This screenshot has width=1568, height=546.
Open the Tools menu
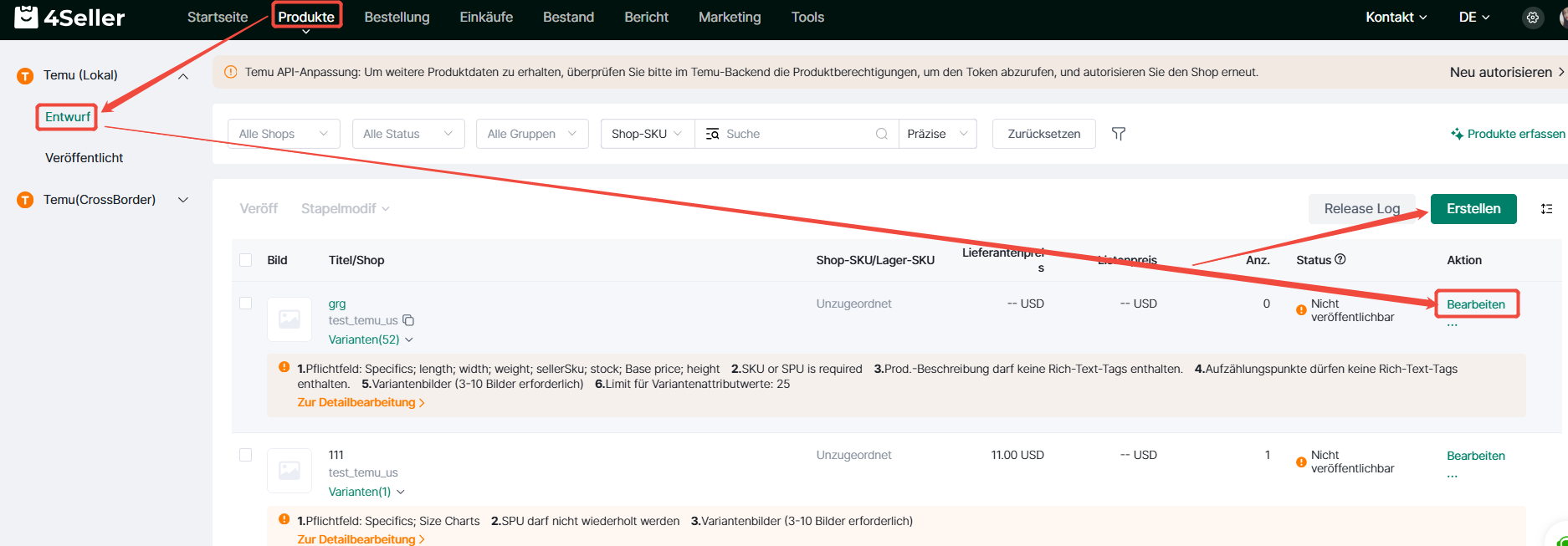pos(808,17)
